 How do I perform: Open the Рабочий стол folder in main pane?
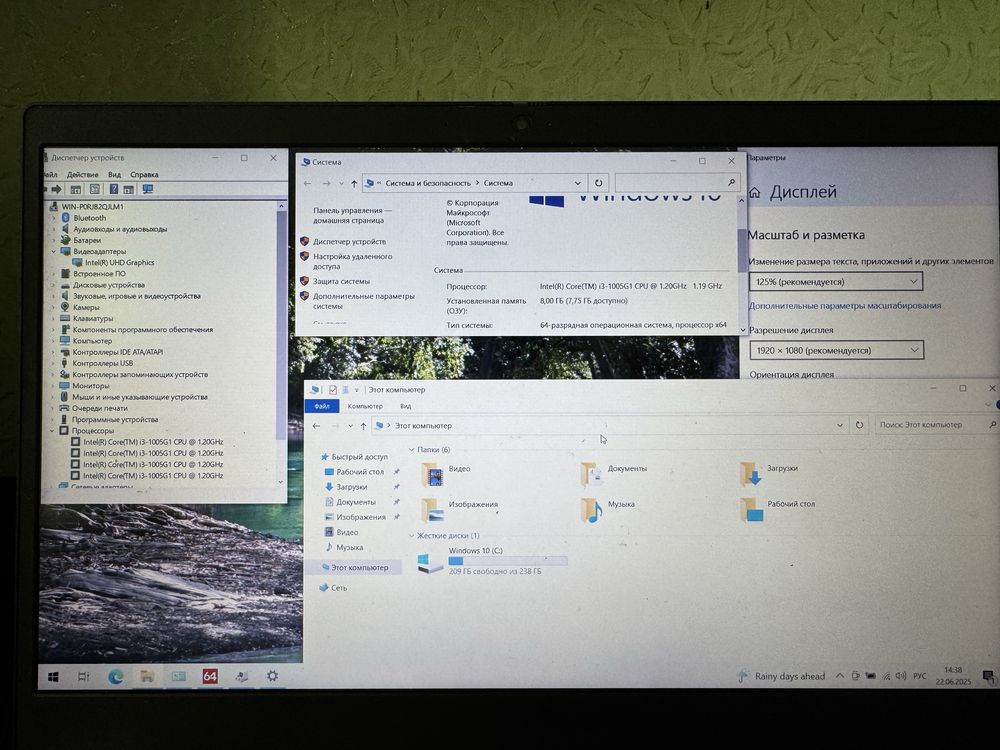tap(777, 510)
